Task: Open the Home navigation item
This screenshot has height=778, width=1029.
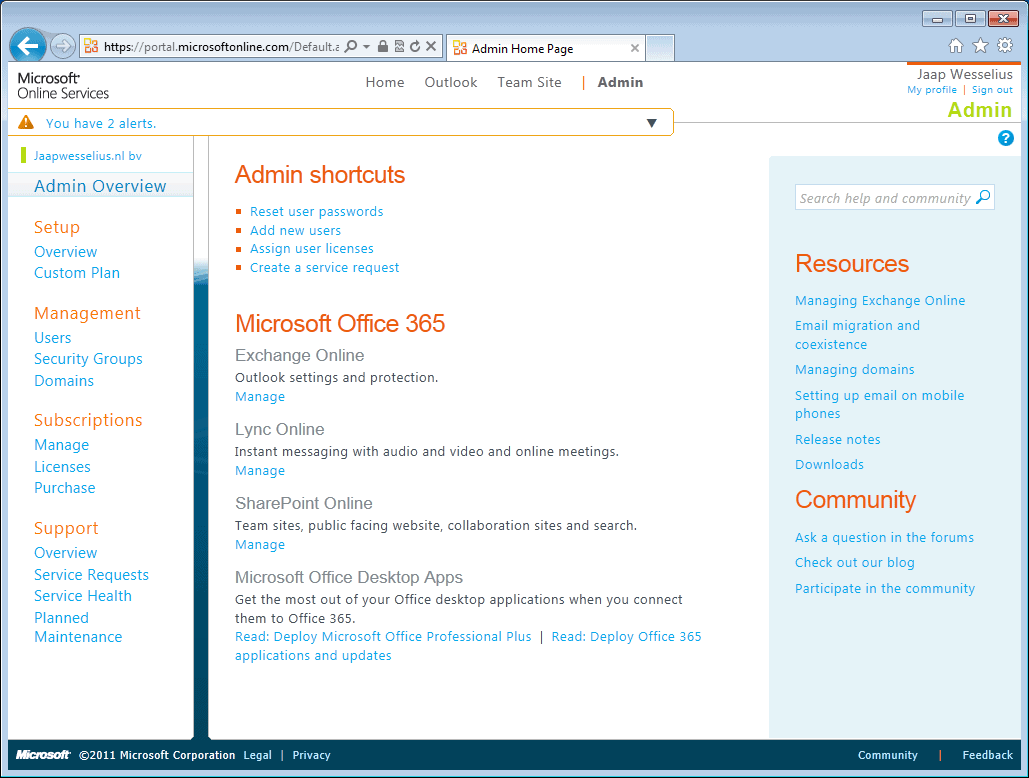Action: point(385,83)
